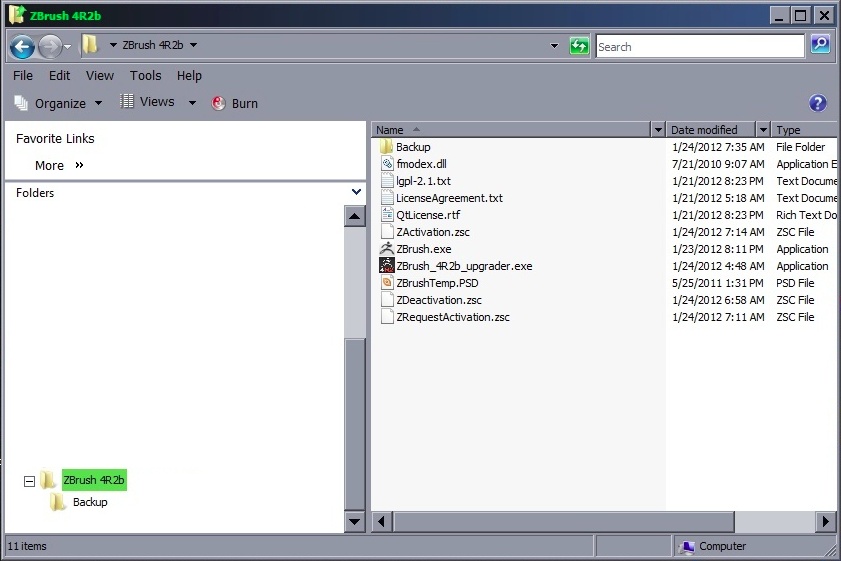Open the Edit menu

[x=59, y=76]
